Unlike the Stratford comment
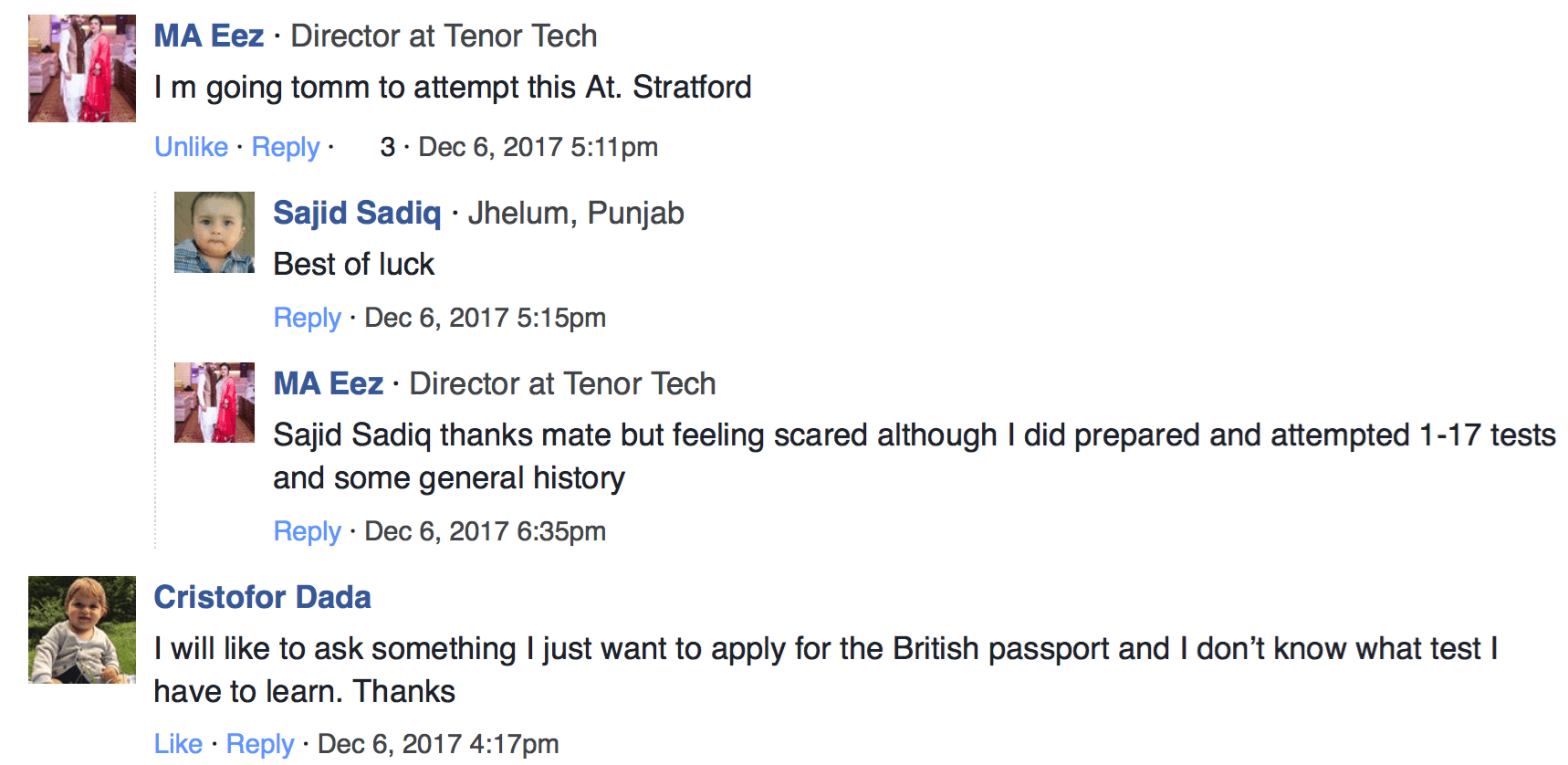The image size is (1568, 765). pos(192,147)
